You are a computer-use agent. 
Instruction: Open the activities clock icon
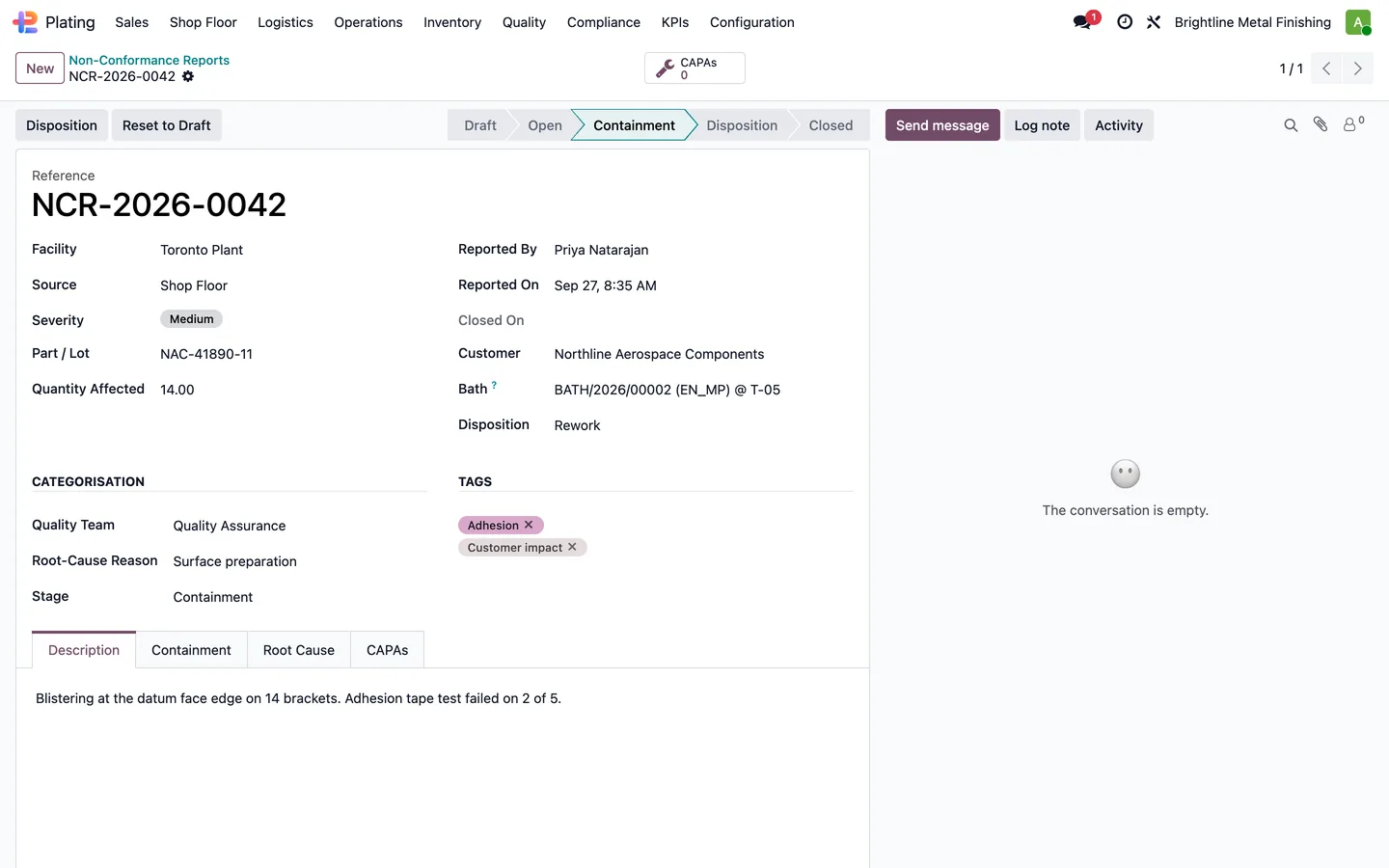(x=1125, y=22)
